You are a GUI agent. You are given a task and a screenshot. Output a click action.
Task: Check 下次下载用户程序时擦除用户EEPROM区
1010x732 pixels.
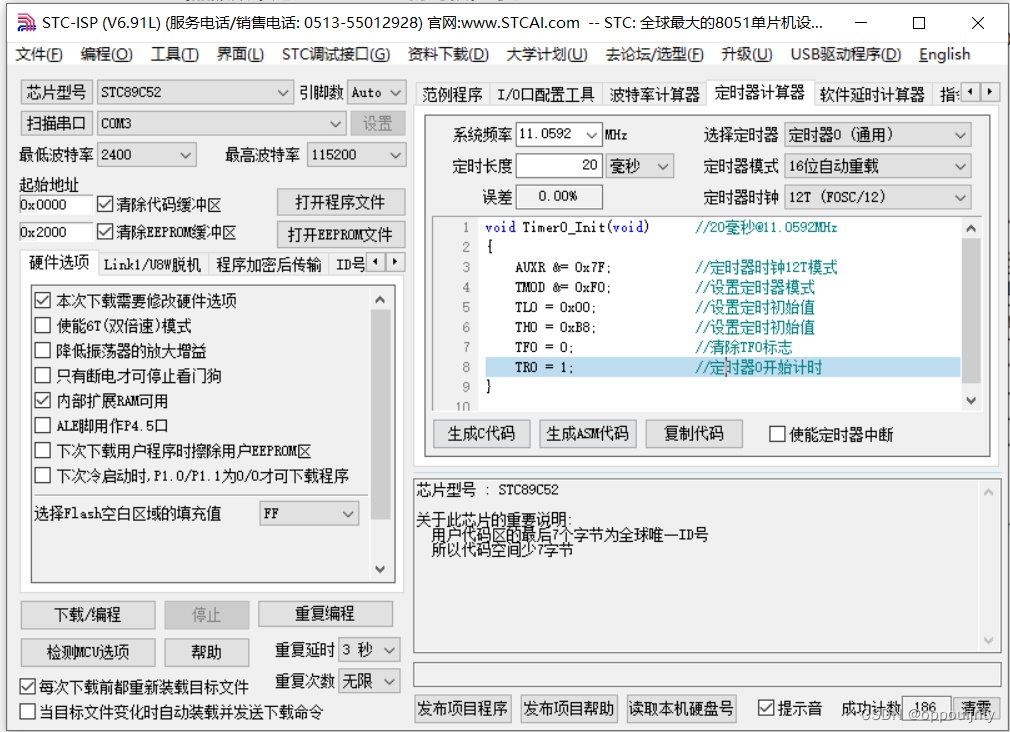point(43,450)
